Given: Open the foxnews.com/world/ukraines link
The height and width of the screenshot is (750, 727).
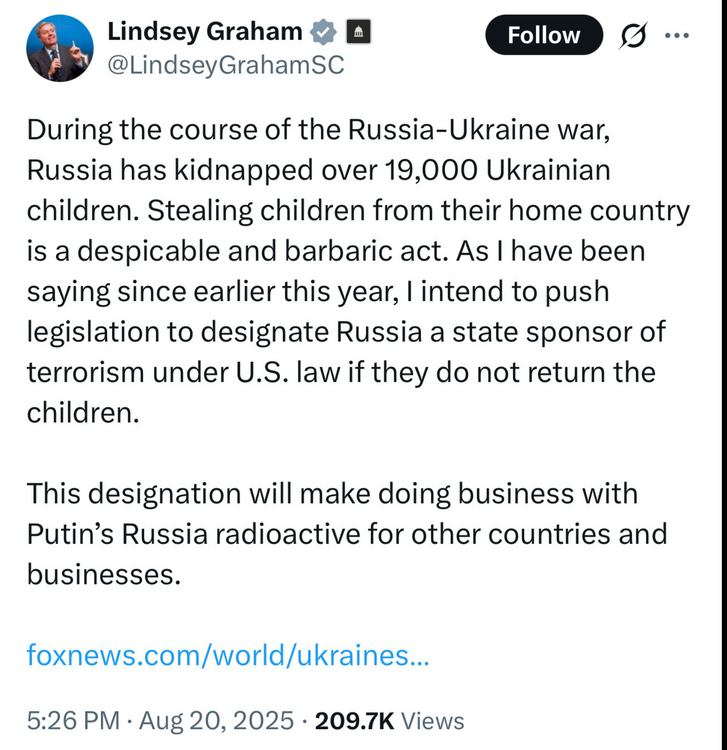Looking at the screenshot, I should tap(228, 655).
